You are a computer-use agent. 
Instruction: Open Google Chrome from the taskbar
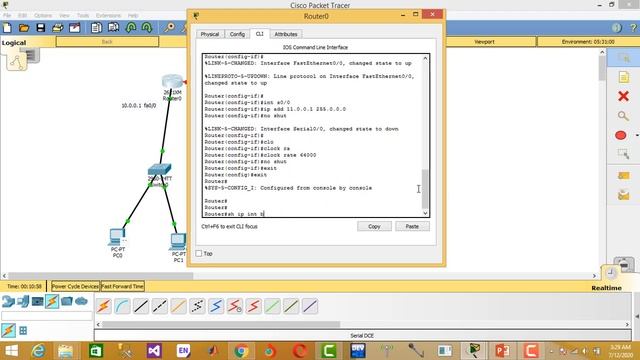click(x=241, y=351)
